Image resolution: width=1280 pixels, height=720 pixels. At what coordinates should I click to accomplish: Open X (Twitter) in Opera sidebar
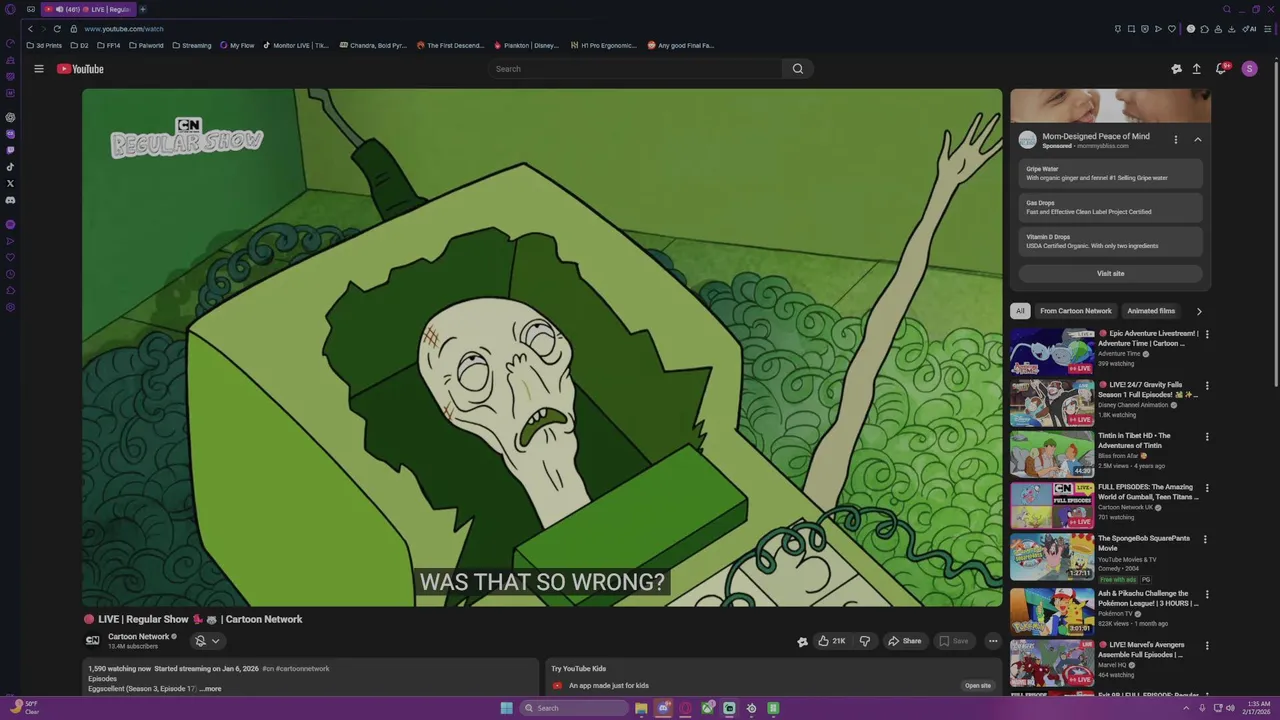pyautogui.click(x=10, y=183)
